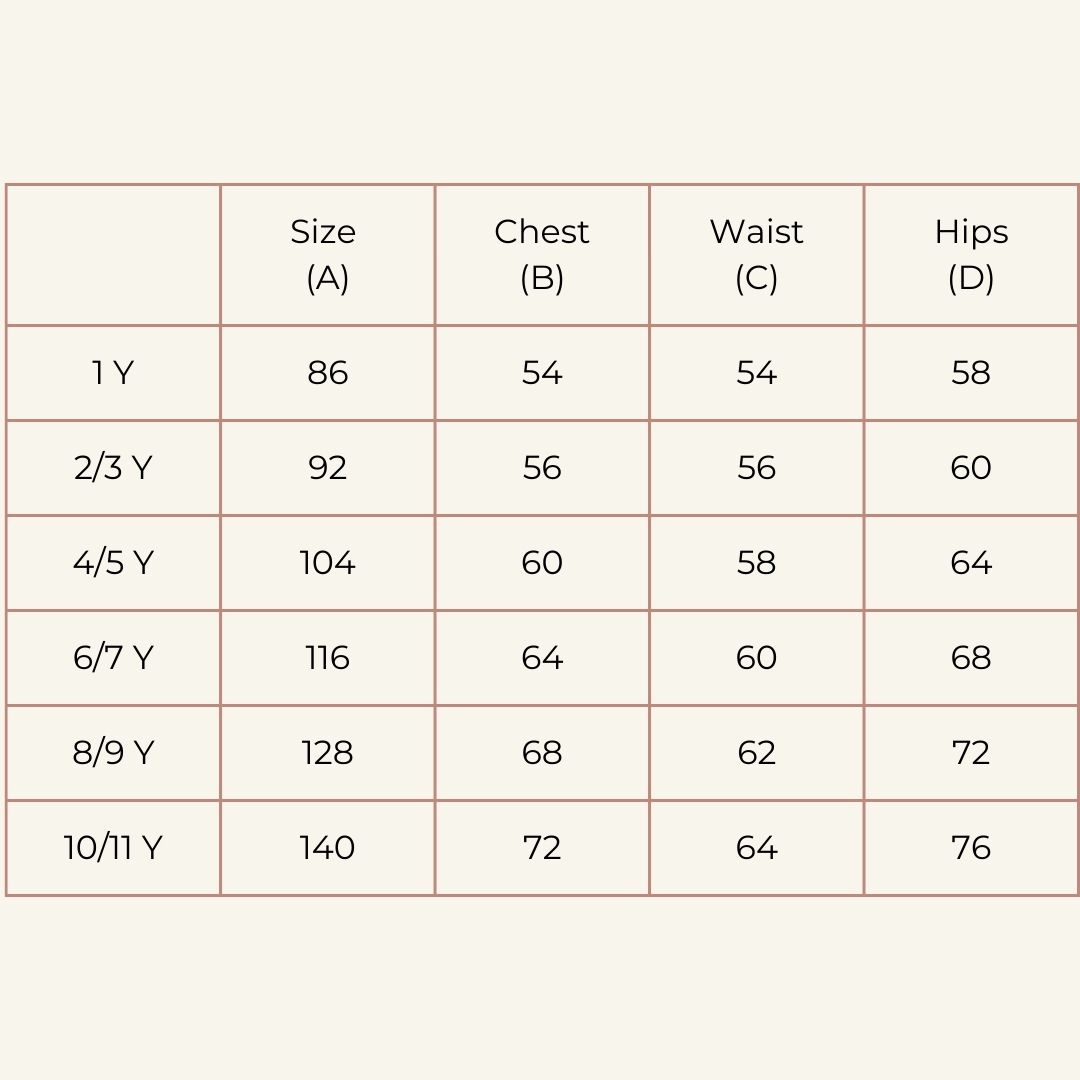This screenshot has height=1080, width=1080.
Task: Click the empty top-left header cell
Action: click(x=113, y=255)
